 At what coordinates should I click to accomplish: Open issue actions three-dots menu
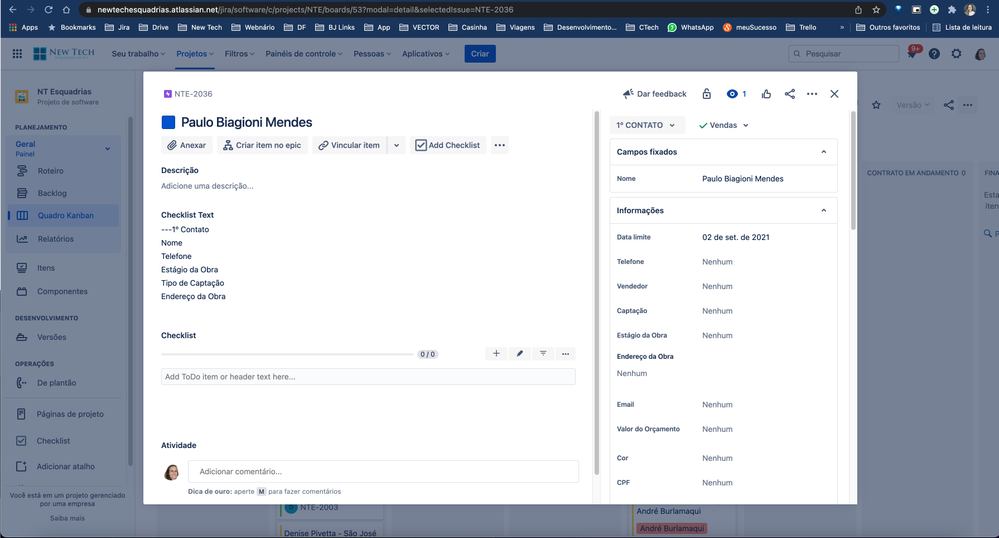pyautogui.click(x=812, y=94)
